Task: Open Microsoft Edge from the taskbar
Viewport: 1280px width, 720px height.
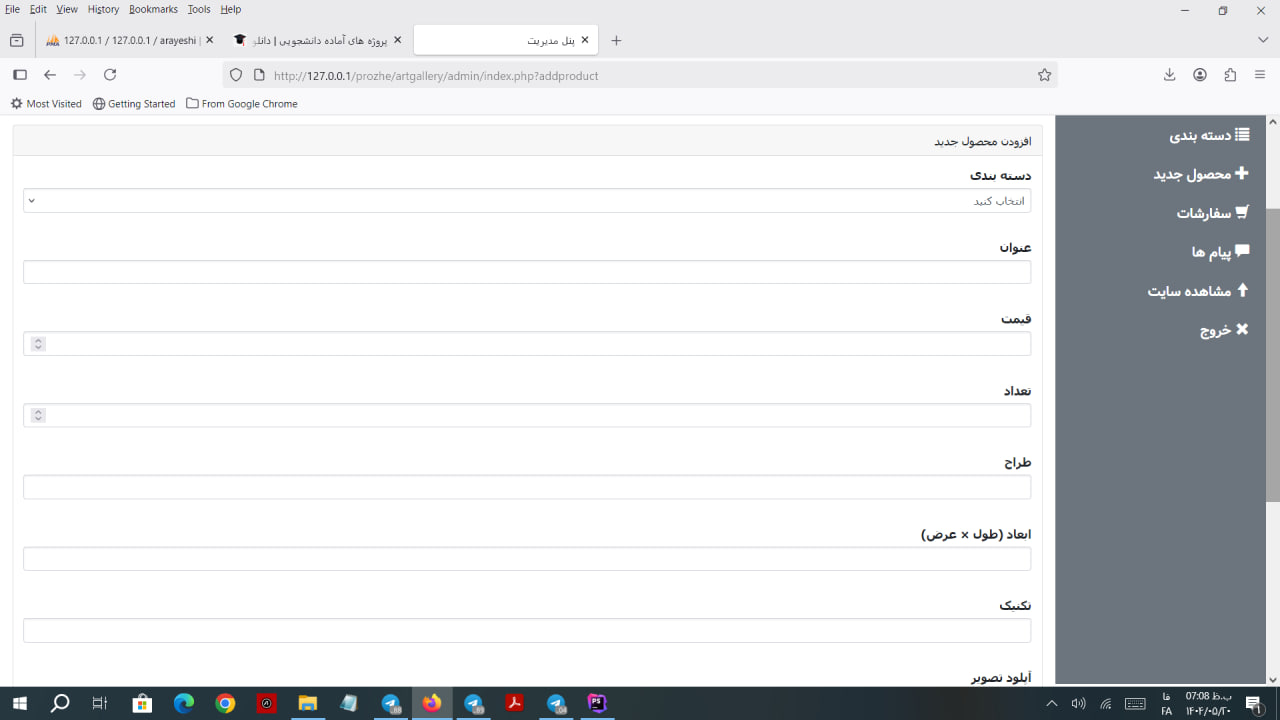Action: point(184,703)
